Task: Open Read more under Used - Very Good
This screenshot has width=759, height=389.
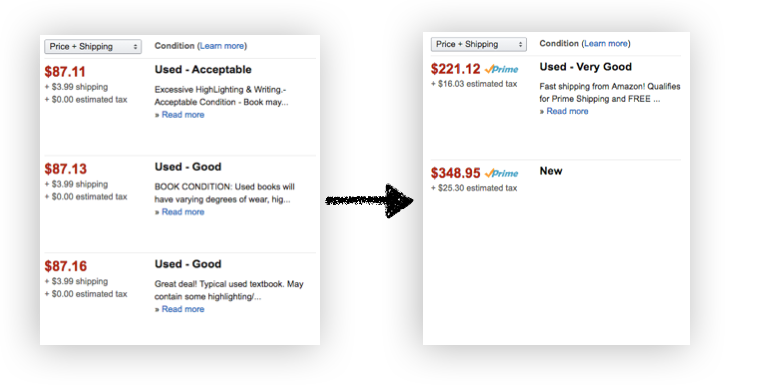Action: [567, 111]
